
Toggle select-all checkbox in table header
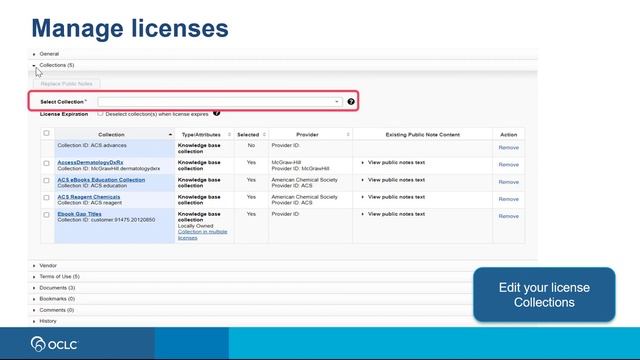(x=46, y=133)
